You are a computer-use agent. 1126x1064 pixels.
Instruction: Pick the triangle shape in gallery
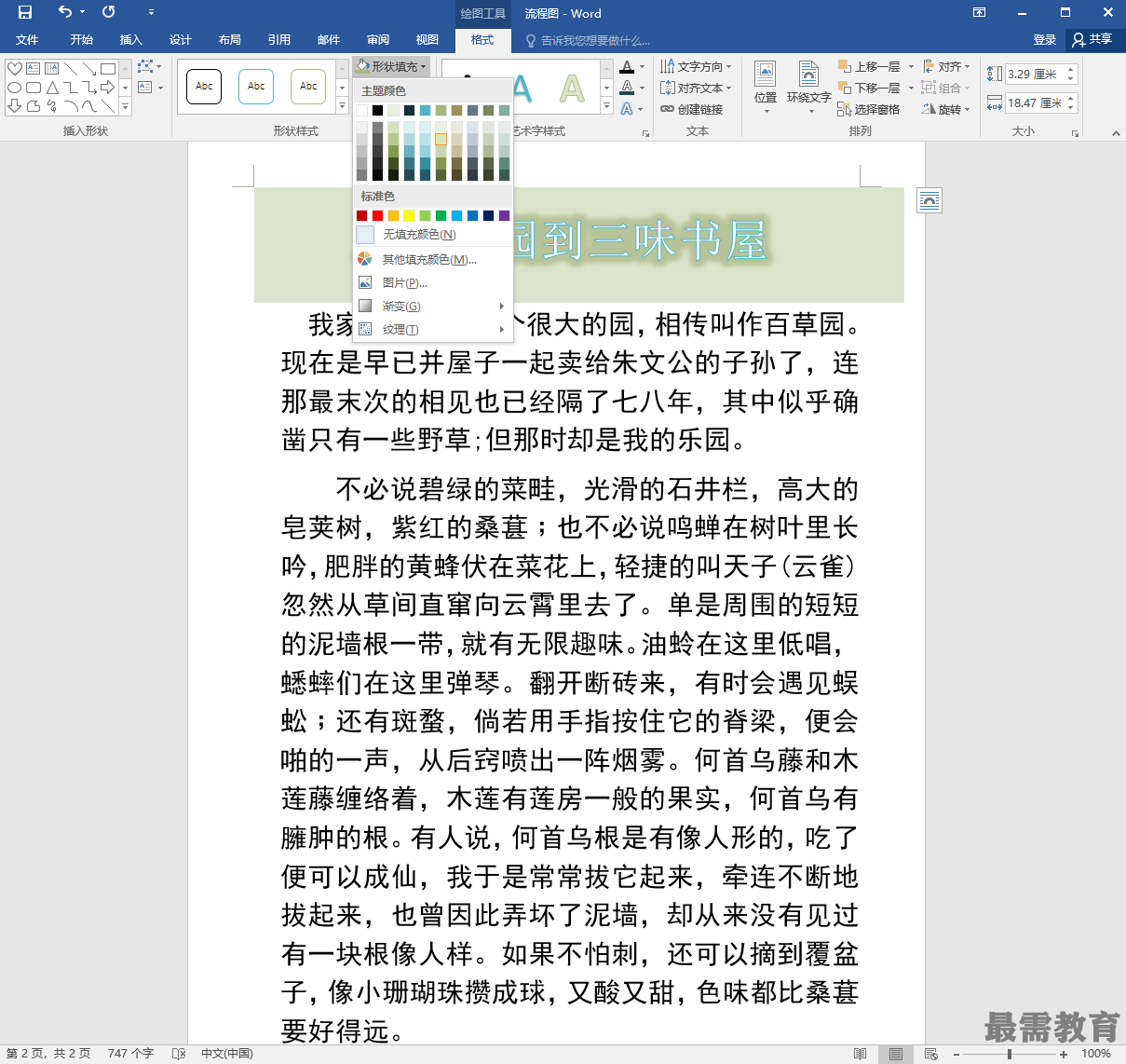tap(52, 88)
